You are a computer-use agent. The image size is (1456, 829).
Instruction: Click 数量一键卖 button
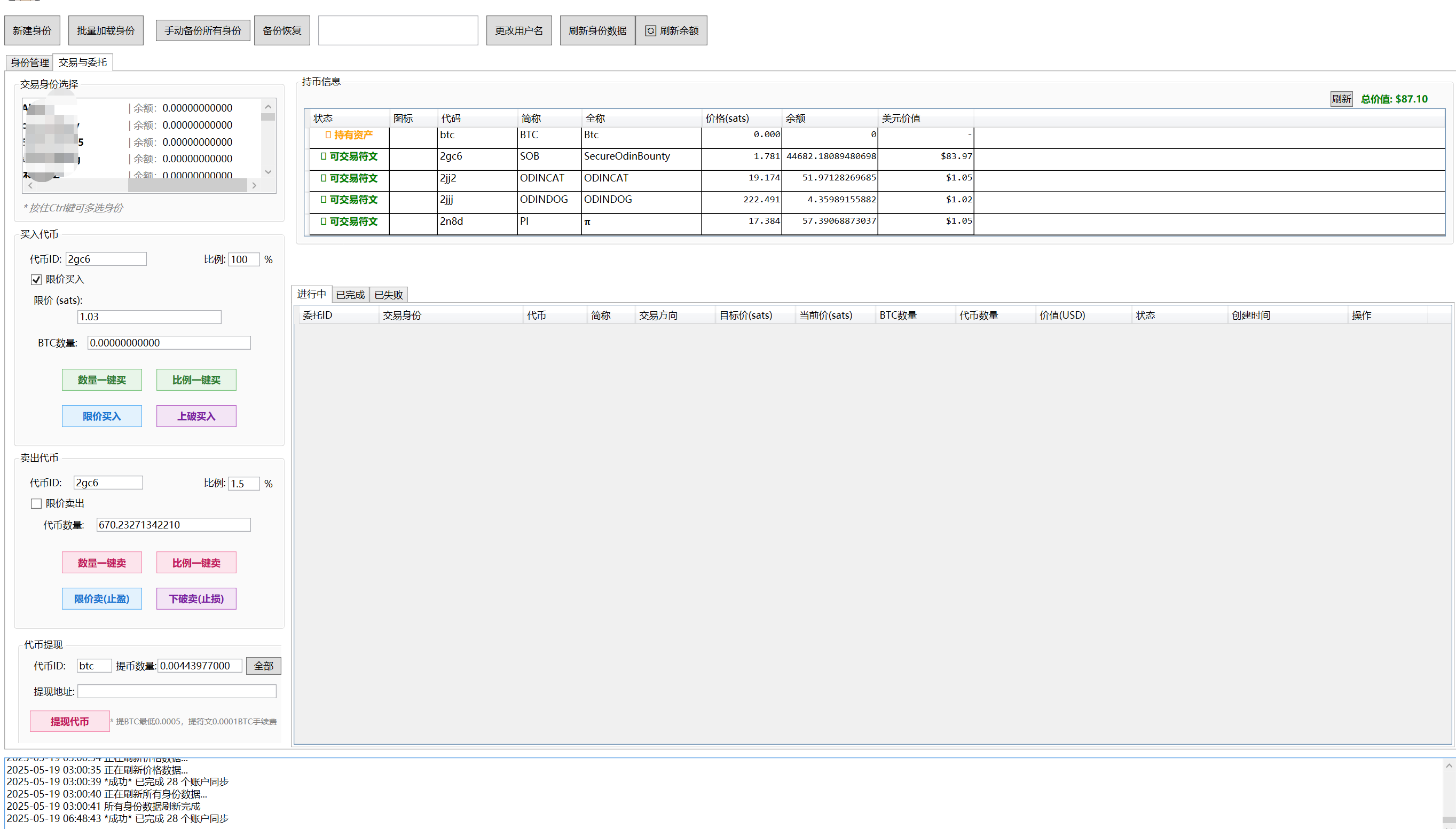tap(102, 563)
